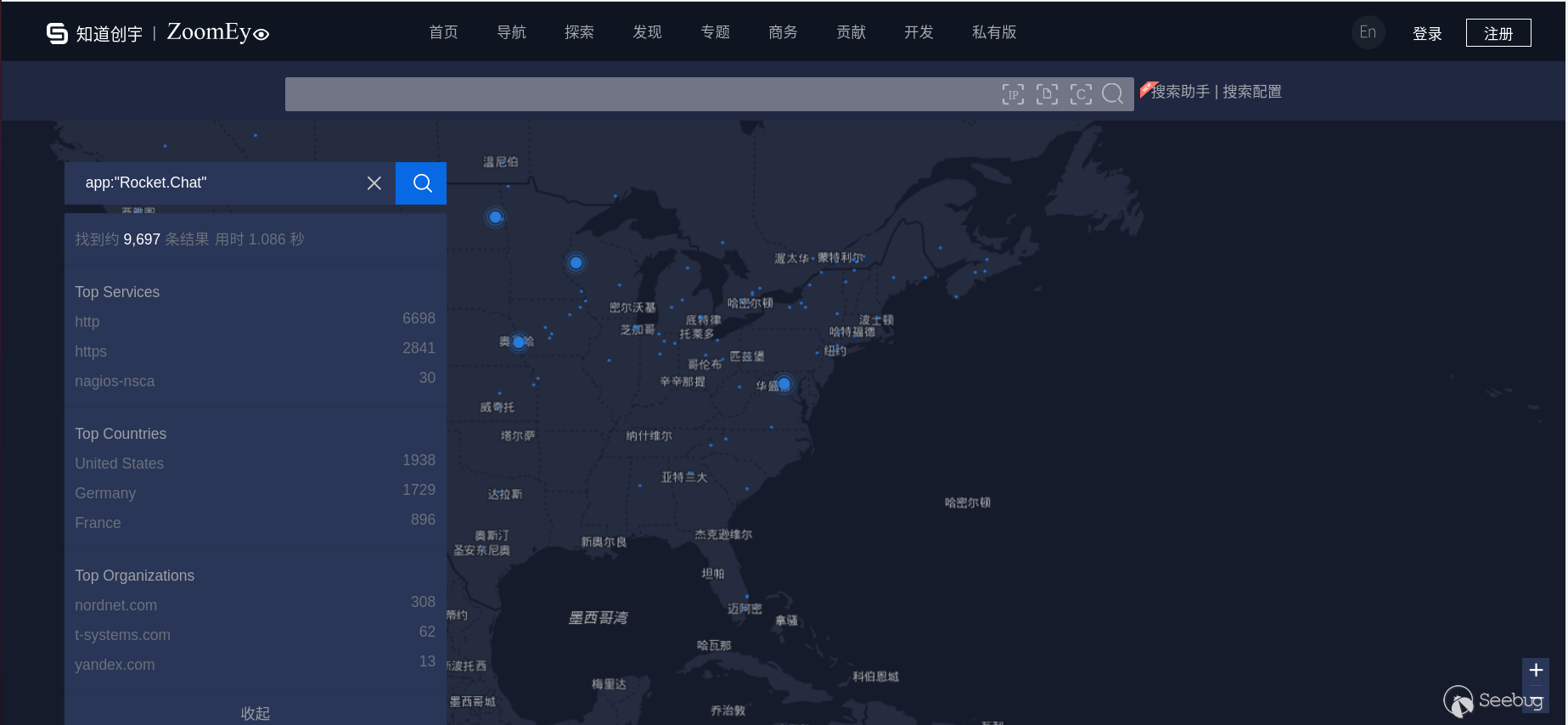The height and width of the screenshot is (725, 1568).
Task: Click the 注册 register button
Action: [1498, 33]
